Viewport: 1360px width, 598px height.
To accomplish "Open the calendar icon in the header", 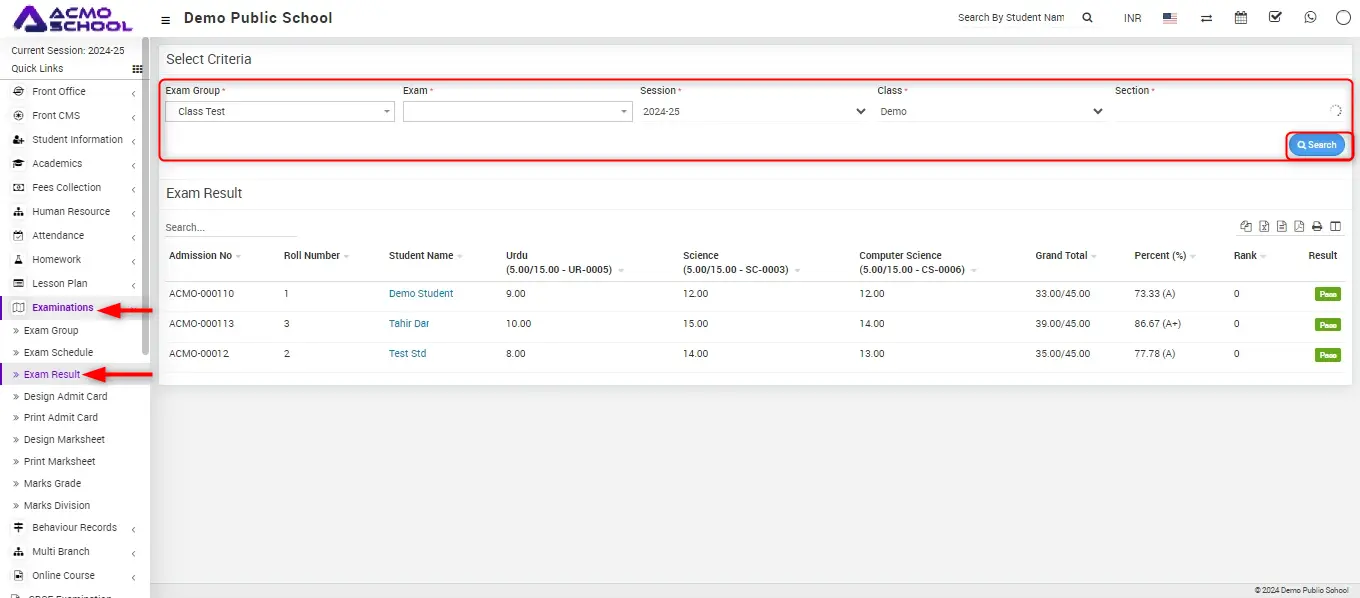I will pyautogui.click(x=1241, y=18).
